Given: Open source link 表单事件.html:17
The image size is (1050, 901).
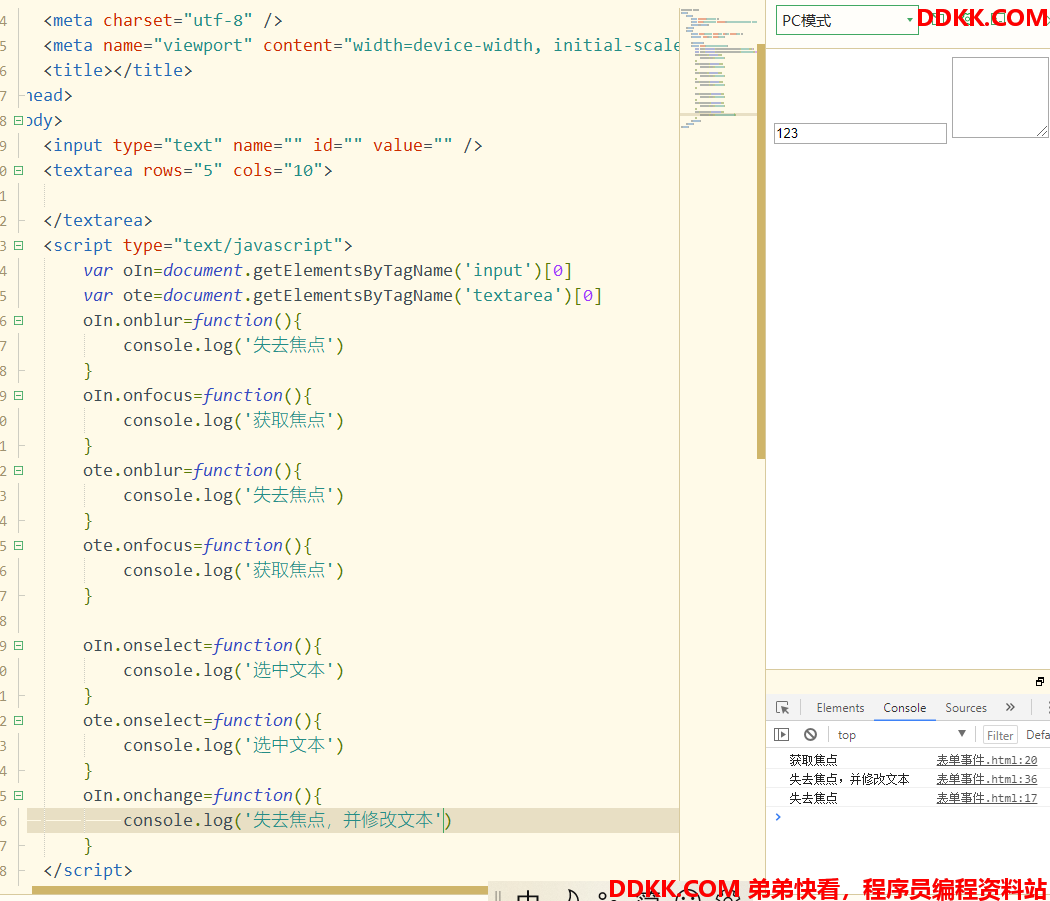Looking at the screenshot, I should click(986, 798).
